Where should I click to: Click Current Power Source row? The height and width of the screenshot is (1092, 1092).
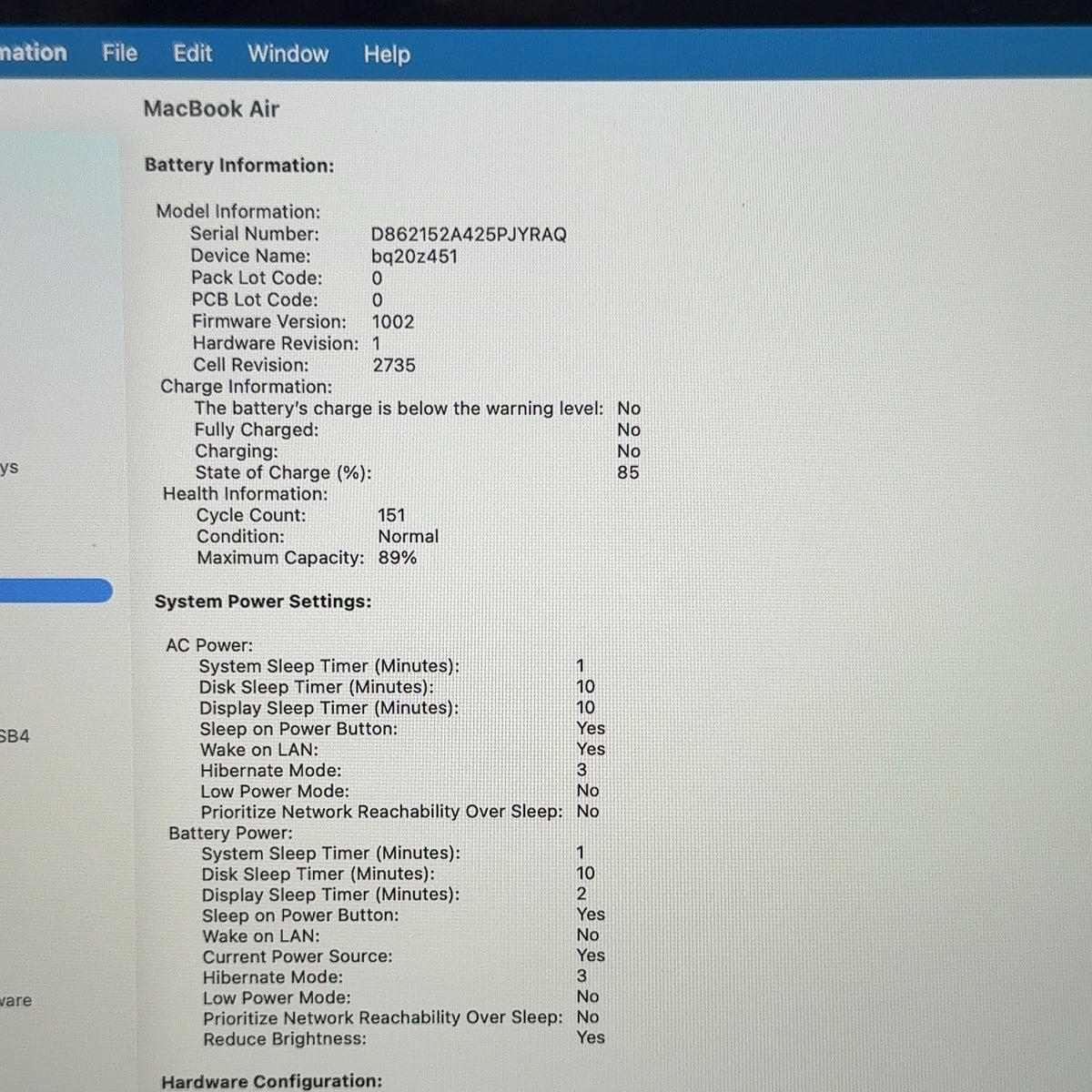[x=404, y=956]
